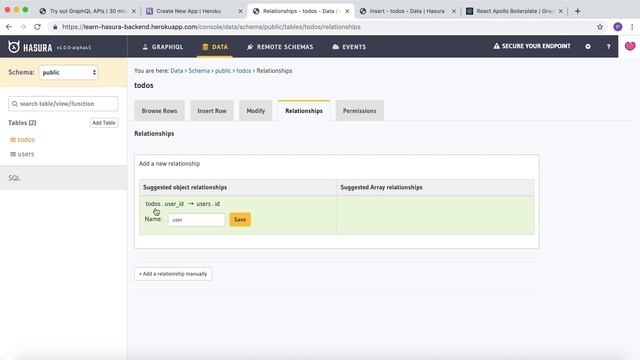Click the Add Table button

[104, 123]
